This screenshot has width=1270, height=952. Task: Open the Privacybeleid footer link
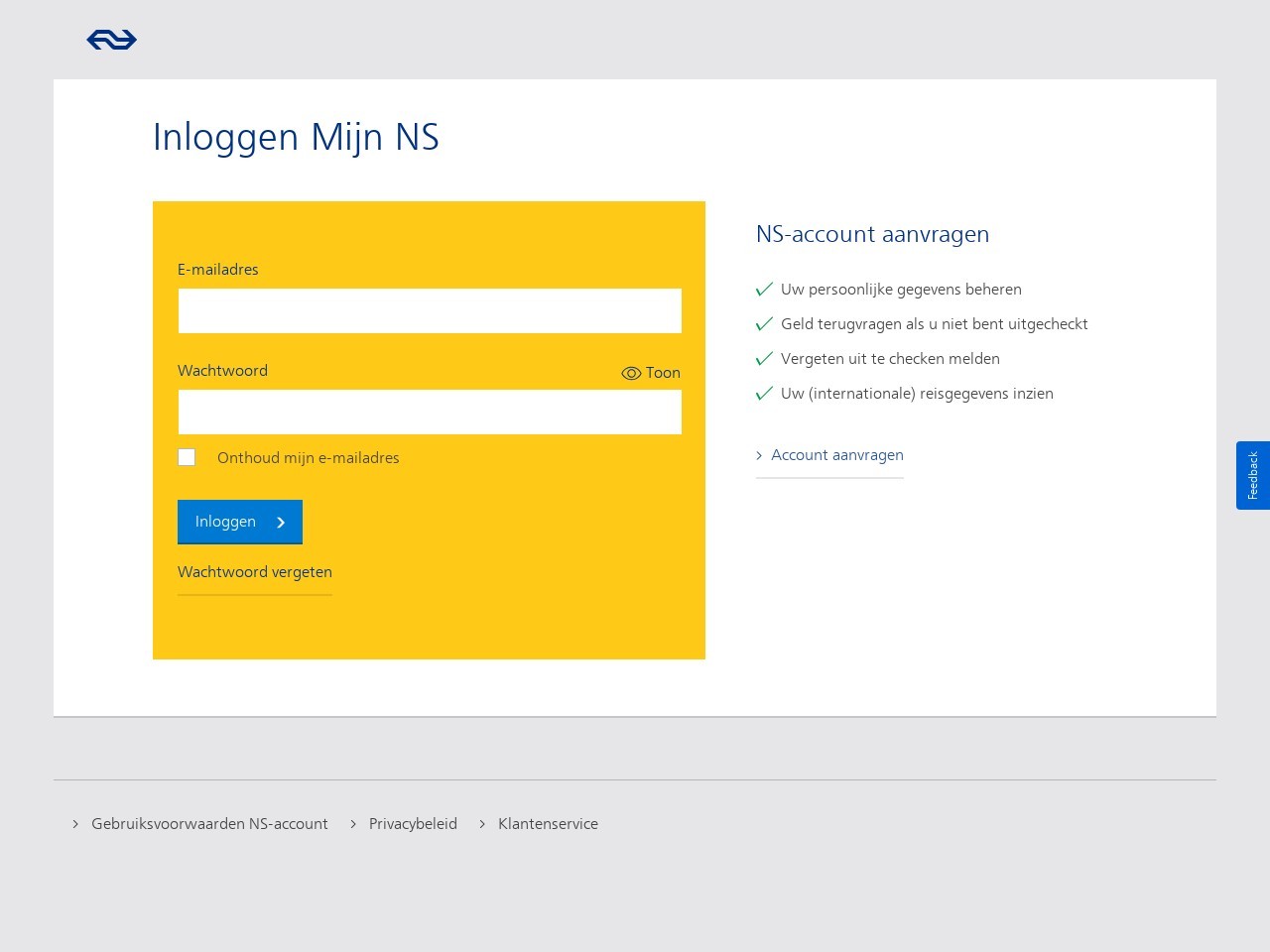[404, 824]
